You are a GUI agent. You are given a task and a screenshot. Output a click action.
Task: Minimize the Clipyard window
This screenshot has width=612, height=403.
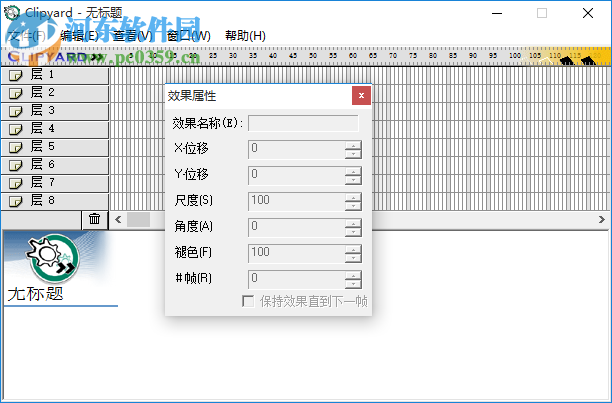497,13
